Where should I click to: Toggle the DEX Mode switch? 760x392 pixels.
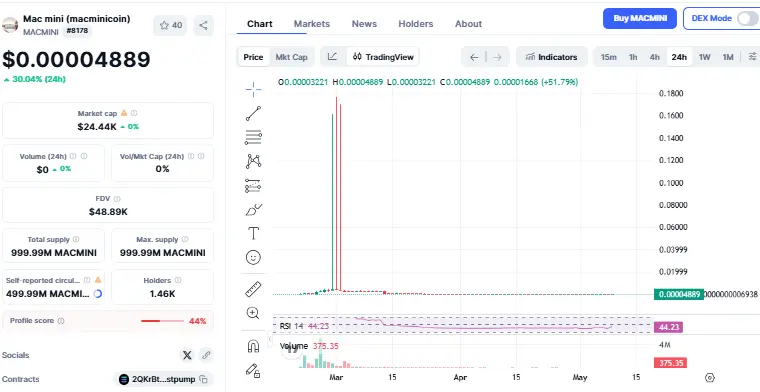(747, 18)
